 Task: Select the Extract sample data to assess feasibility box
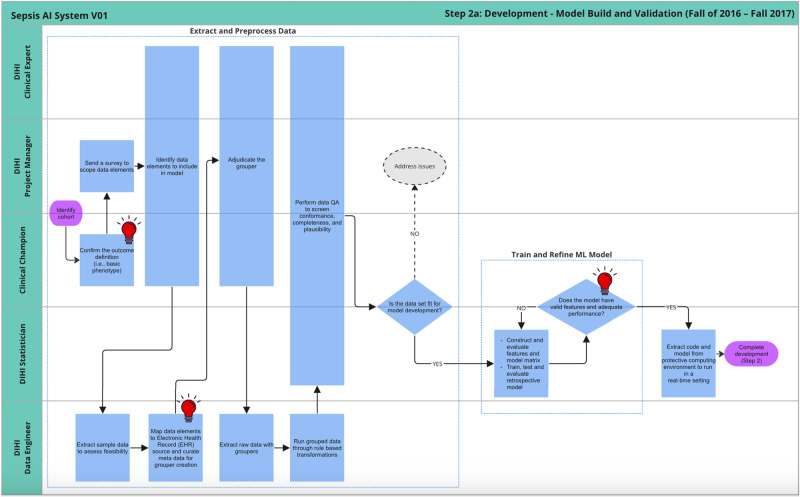point(103,445)
